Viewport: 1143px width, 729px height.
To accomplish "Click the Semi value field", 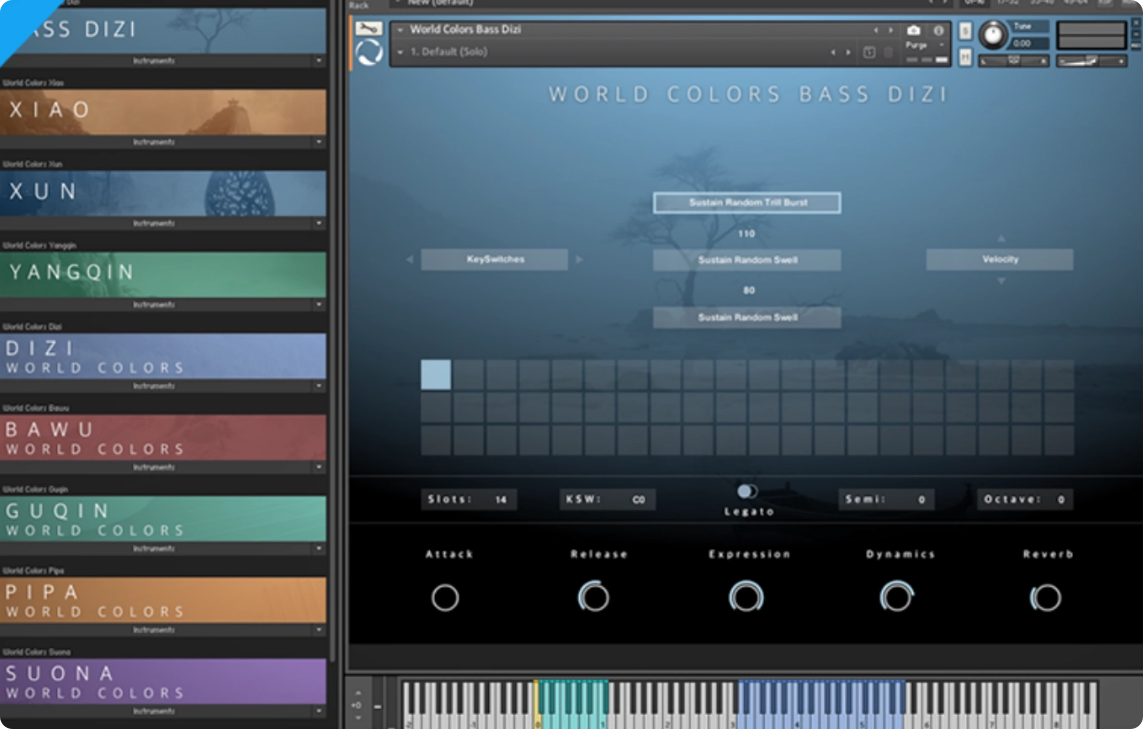I will tap(886, 499).
